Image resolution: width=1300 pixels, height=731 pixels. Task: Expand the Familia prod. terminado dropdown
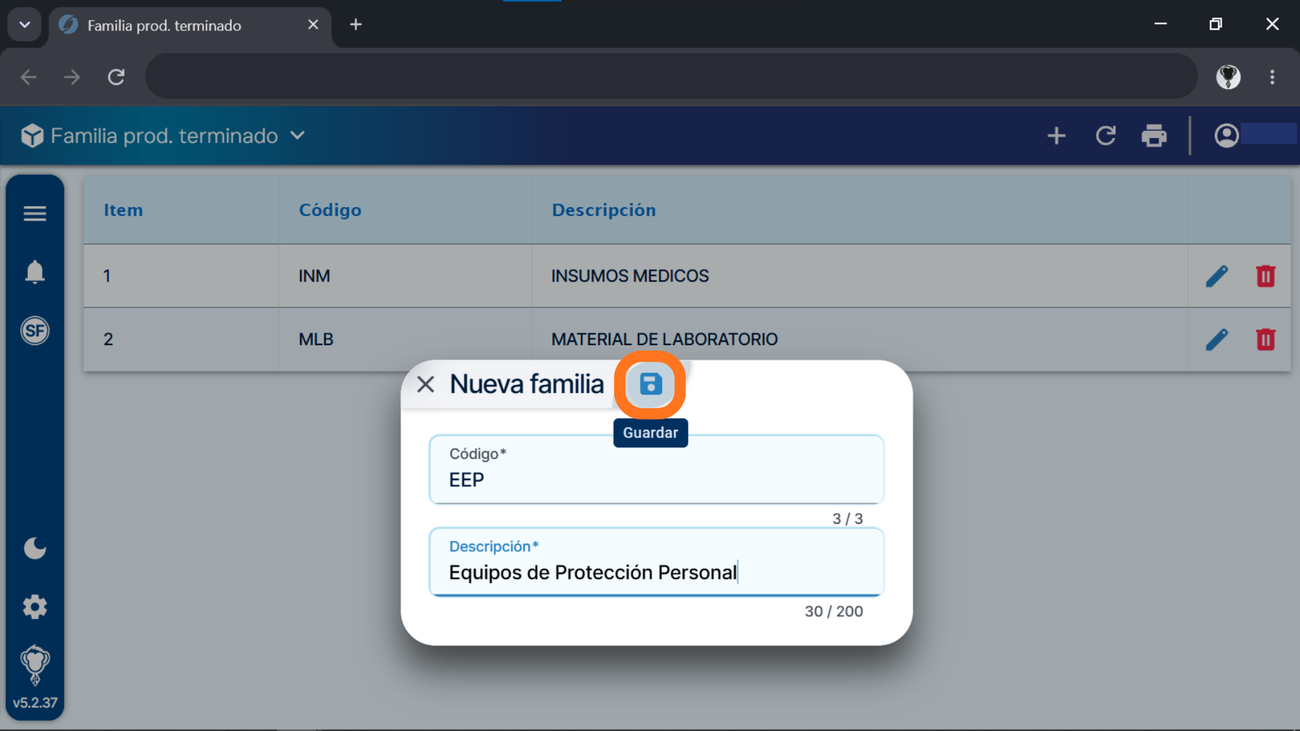[297, 136]
